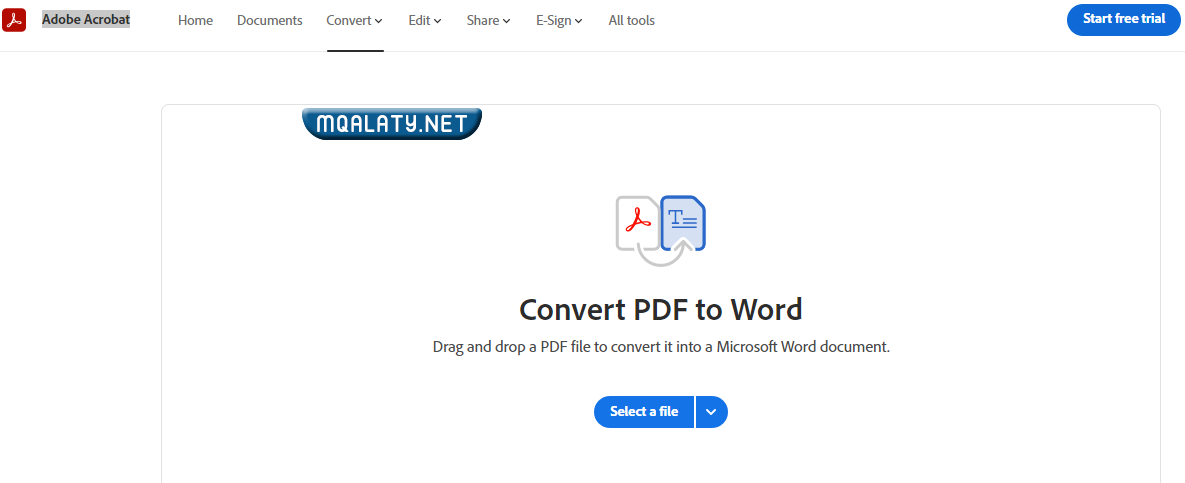1185x483 pixels.
Task: Click the Adobe Acrobat brand name
Action: pos(85,20)
